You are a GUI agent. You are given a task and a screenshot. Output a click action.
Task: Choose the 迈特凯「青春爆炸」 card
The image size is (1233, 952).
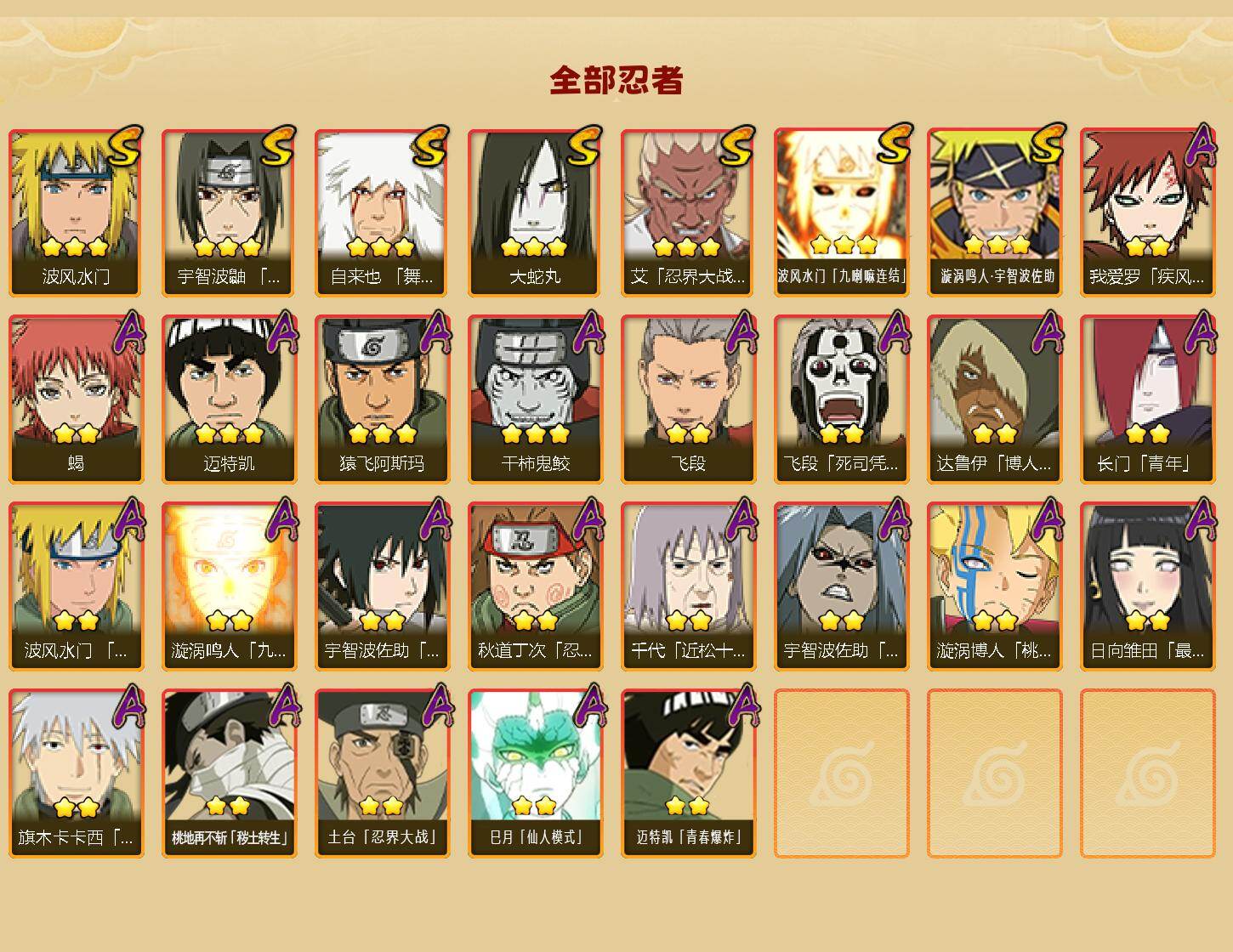point(688,773)
